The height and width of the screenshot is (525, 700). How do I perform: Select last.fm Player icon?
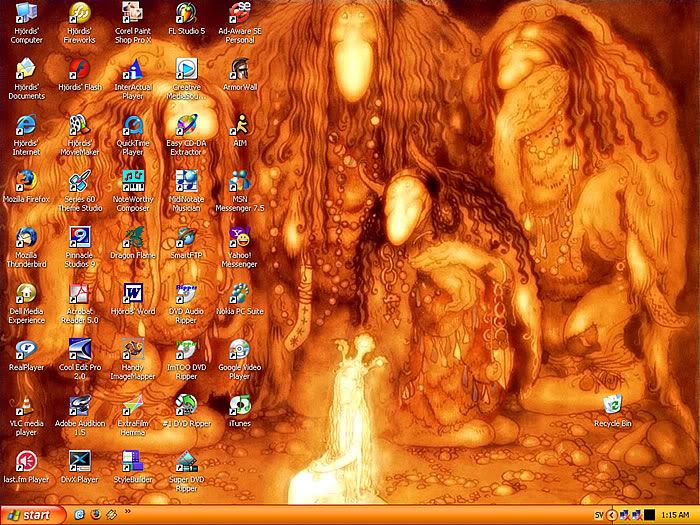tap(26, 462)
